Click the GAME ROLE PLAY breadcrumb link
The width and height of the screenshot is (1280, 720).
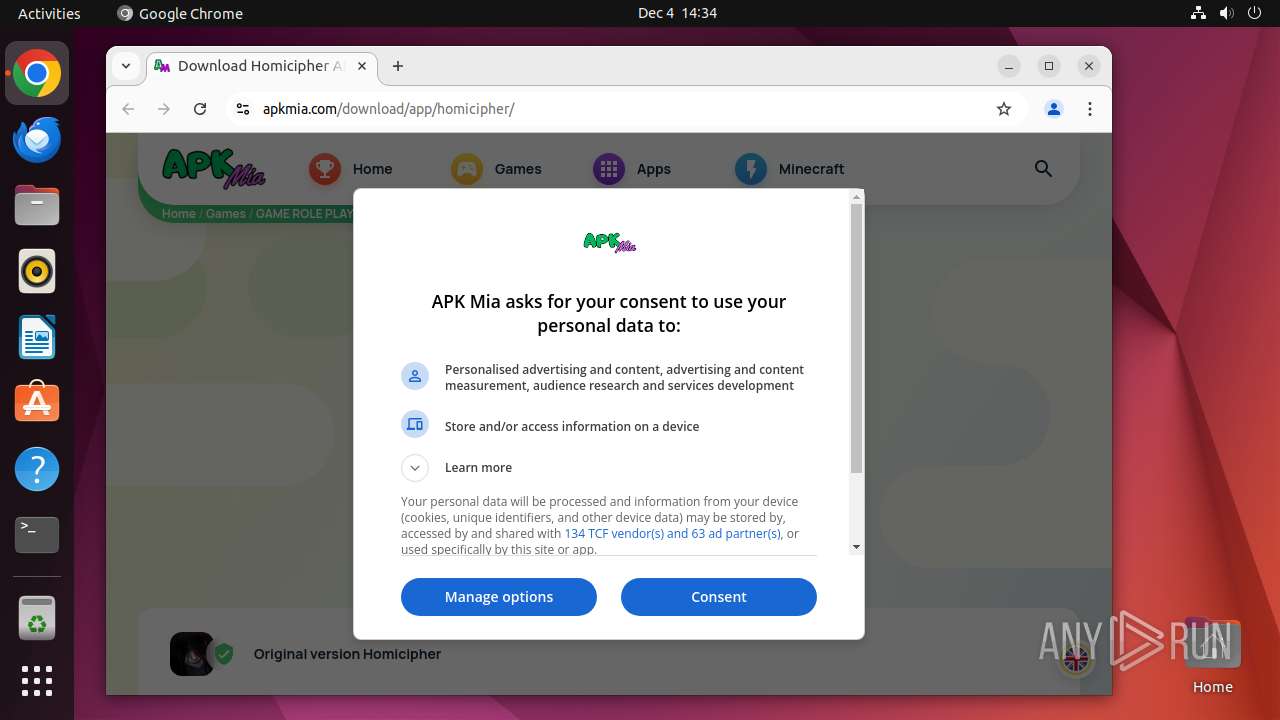coord(305,214)
